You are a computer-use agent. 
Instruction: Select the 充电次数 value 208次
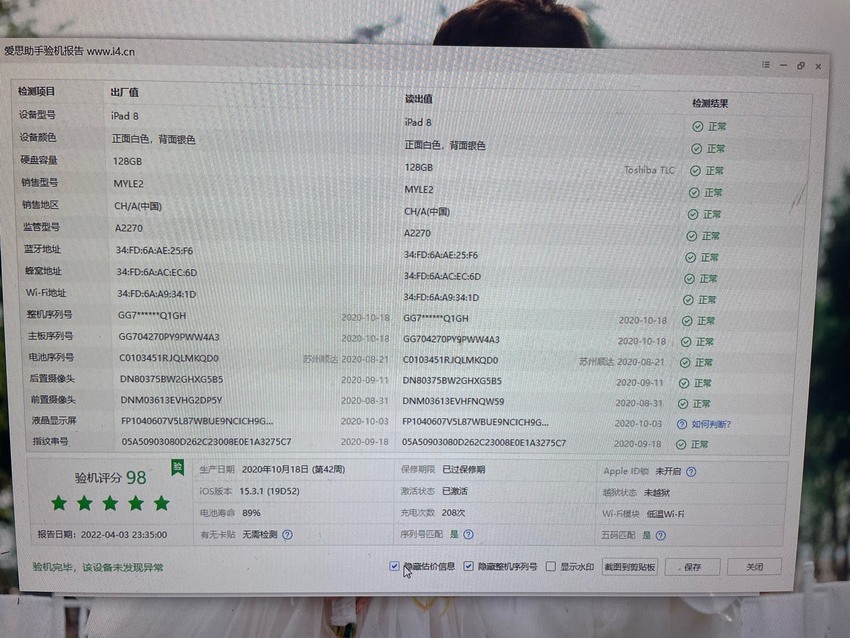[x=453, y=513]
